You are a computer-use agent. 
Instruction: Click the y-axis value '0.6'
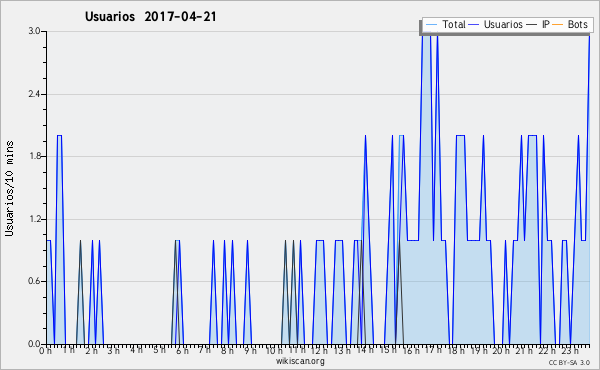click(x=35, y=281)
